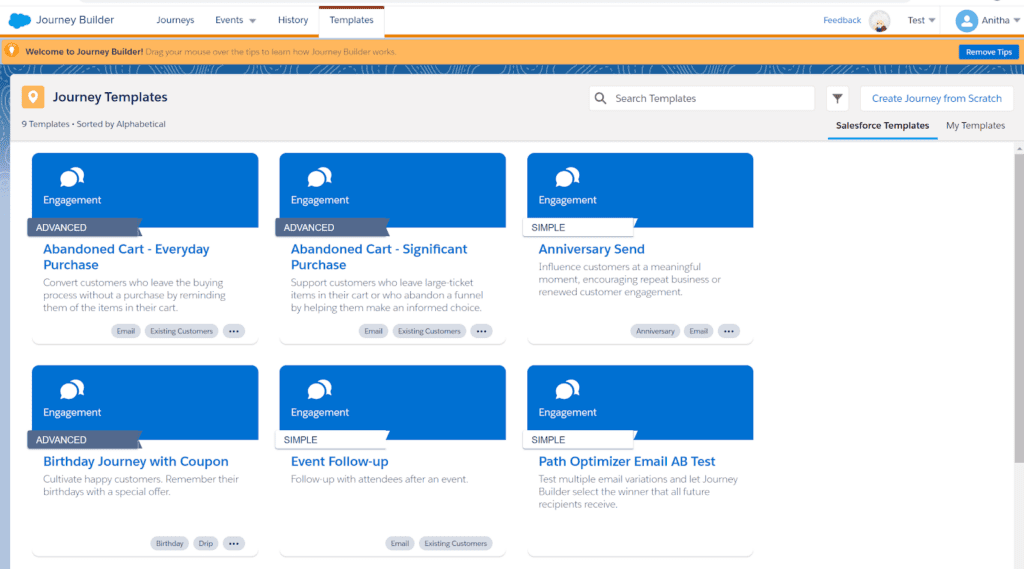
Task: Switch to the My Templates tab
Action: 975,126
